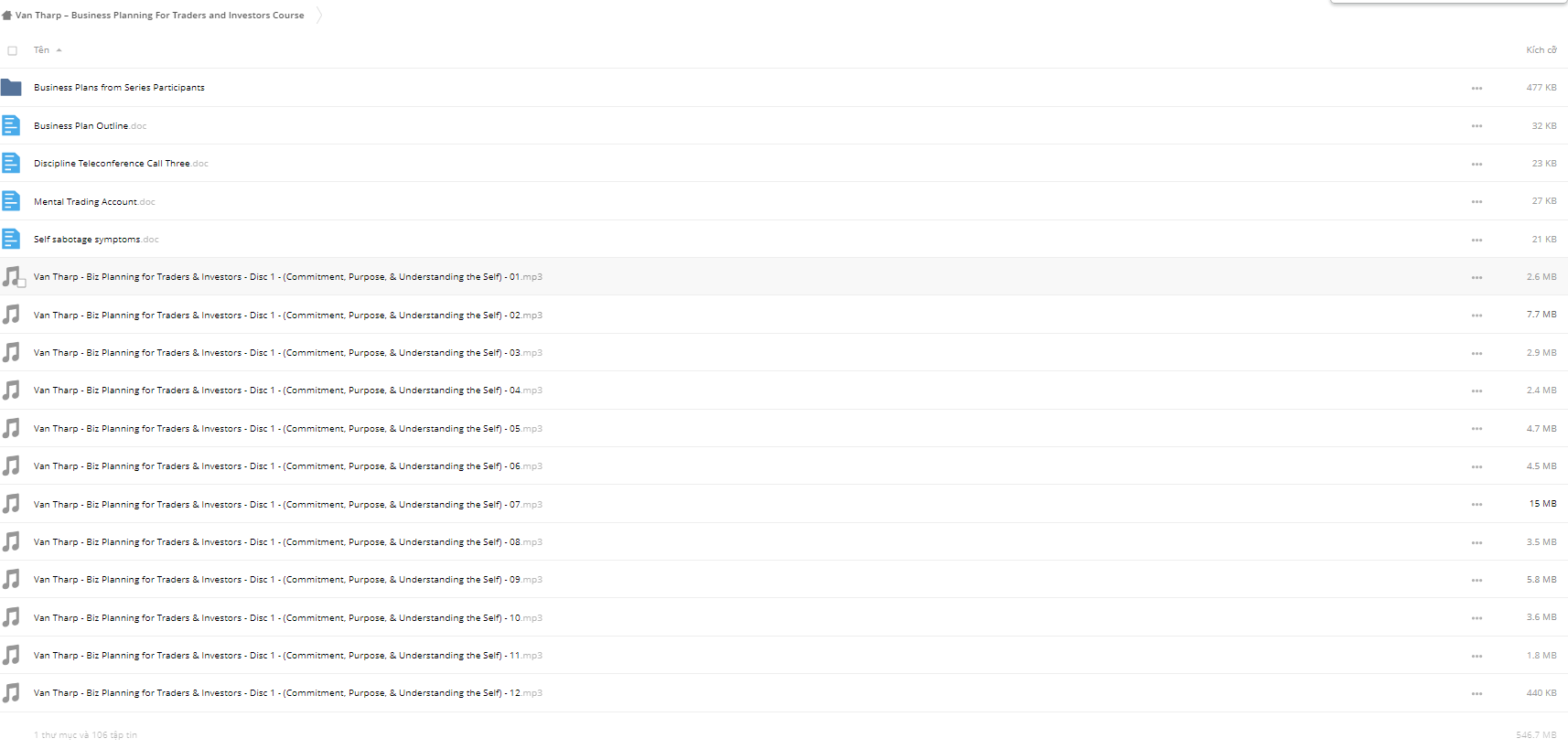Open Van Tharp Disc 1 - 04.mp3
1568x749 pixels.
[287, 391]
